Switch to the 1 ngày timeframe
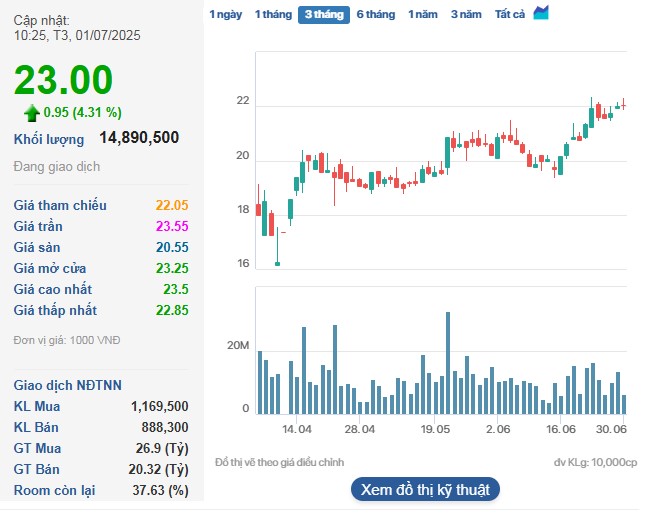The height and width of the screenshot is (515, 668). tap(225, 15)
